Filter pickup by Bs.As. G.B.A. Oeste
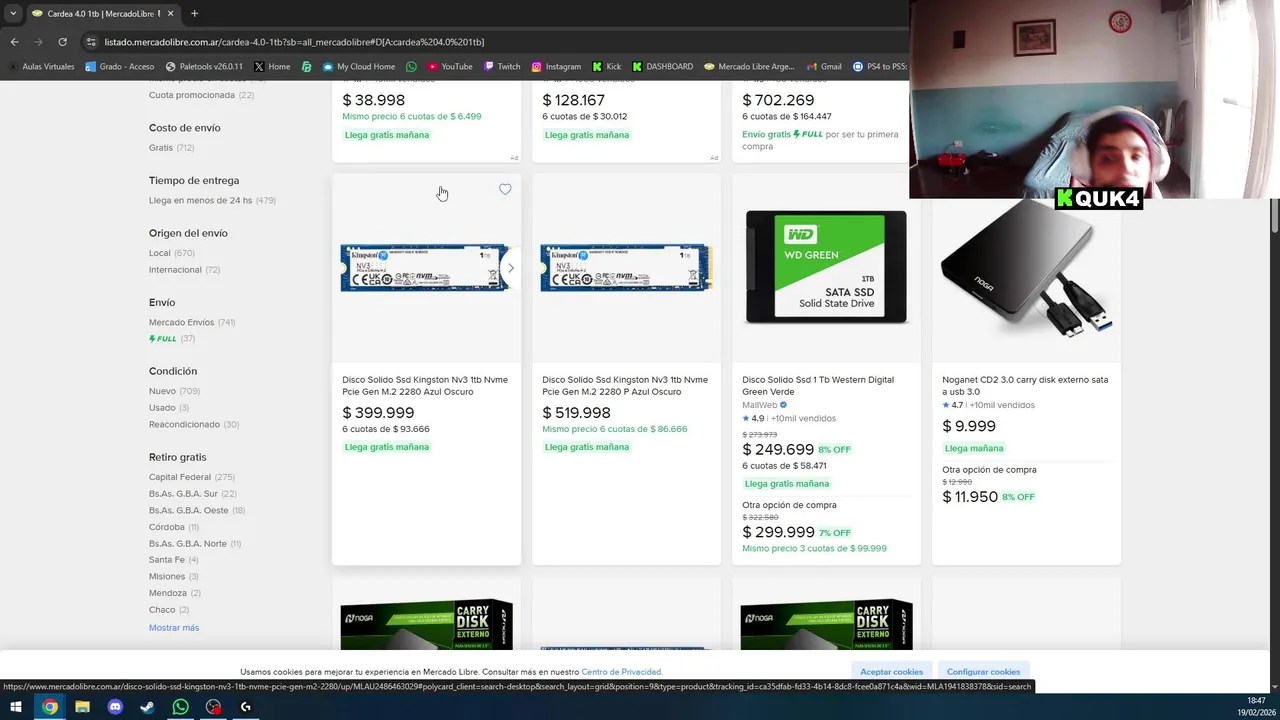Image resolution: width=1280 pixels, height=720 pixels. tap(197, 510)
